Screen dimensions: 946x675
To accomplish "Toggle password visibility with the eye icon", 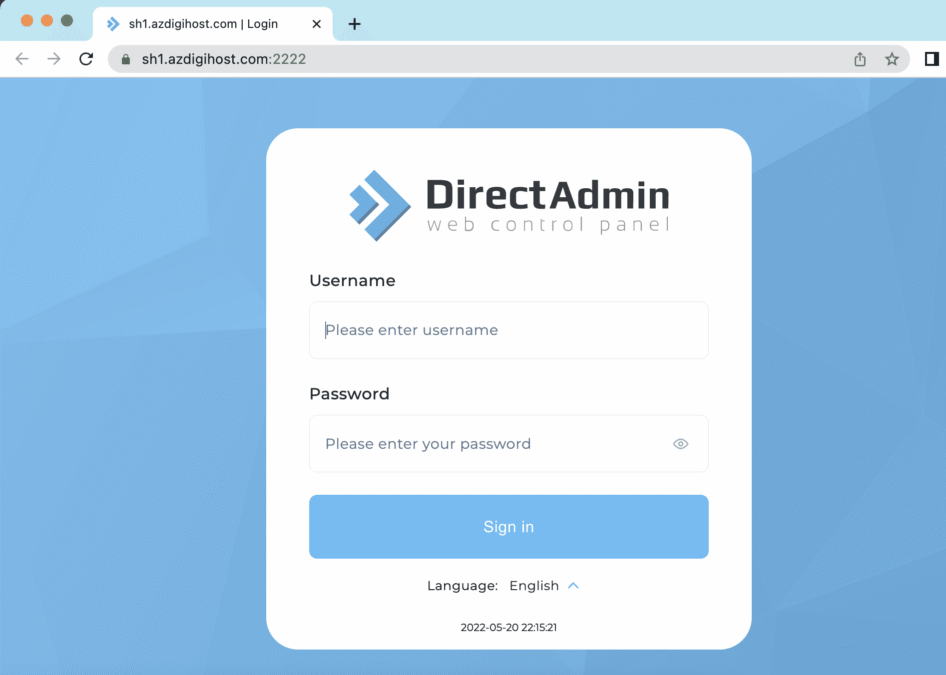I will [681, 444].
